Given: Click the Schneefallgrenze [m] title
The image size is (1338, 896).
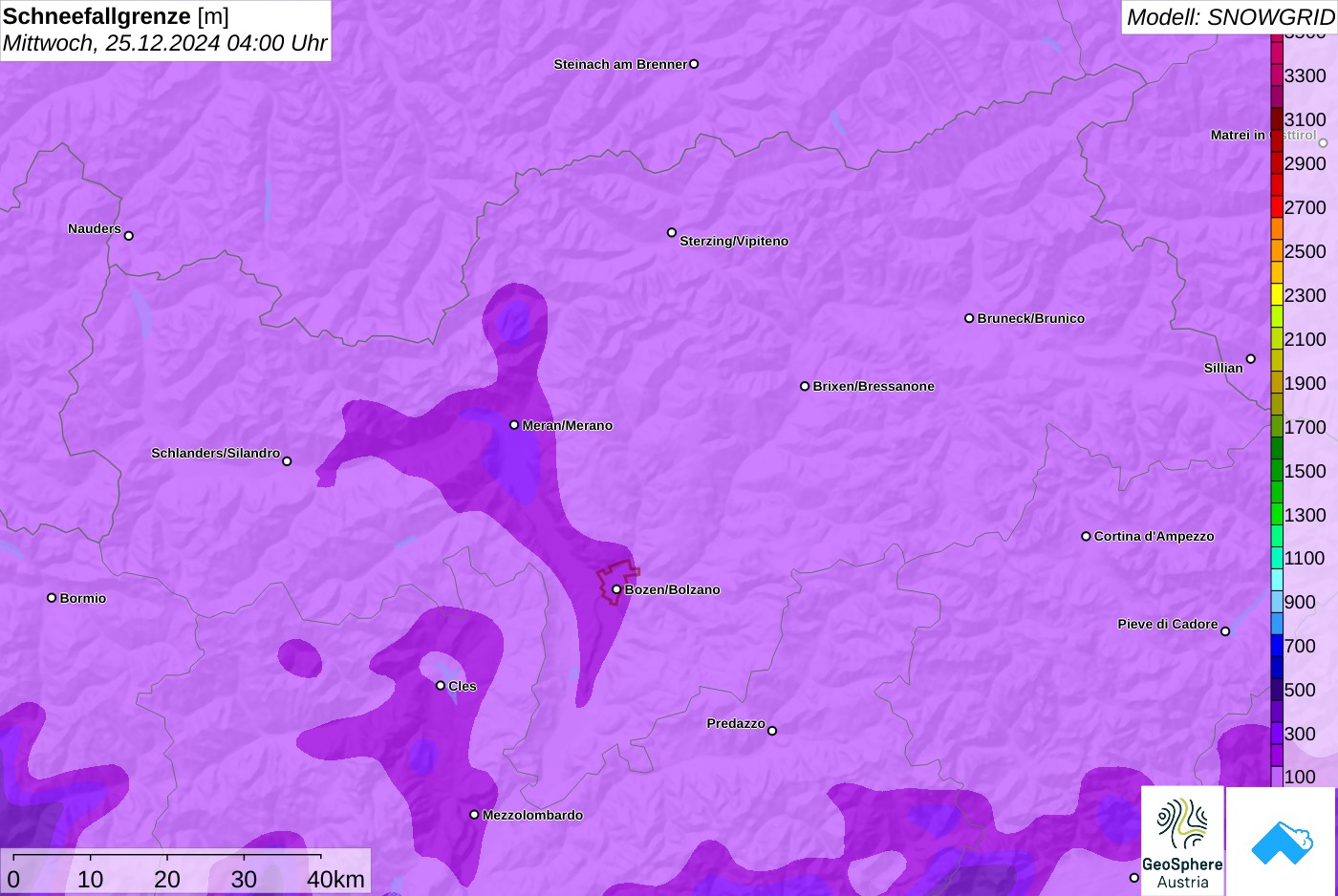Looking at the screenshot, I should pos(116,16).
